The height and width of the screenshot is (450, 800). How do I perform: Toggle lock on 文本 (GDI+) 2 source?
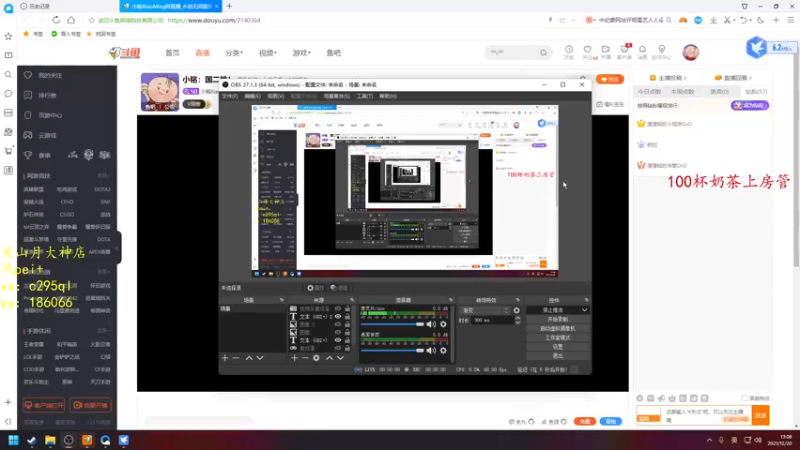pos(347,316)
